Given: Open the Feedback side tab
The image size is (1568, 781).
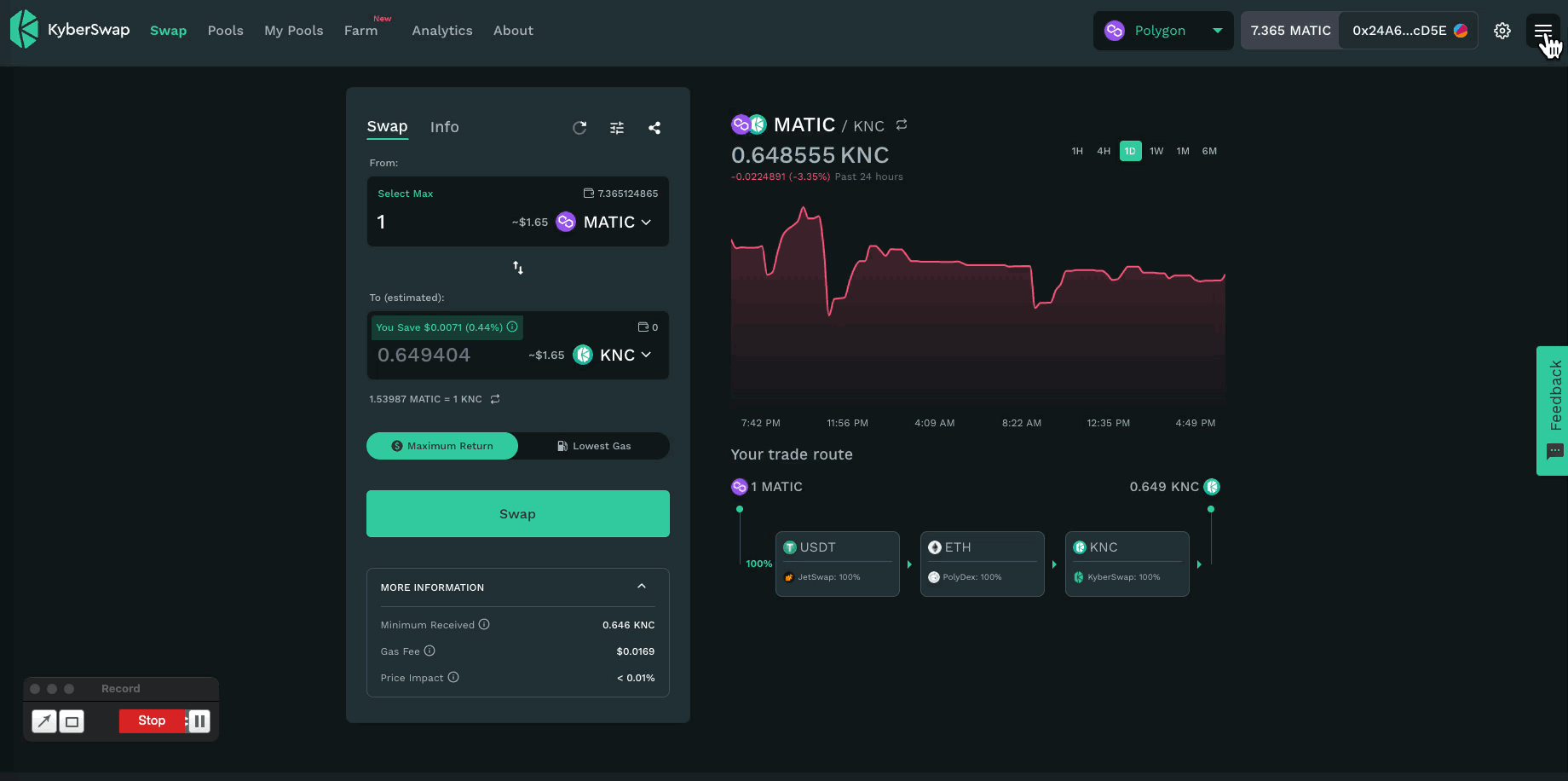Looking at the screenshot, I should tap(1552, 410).
